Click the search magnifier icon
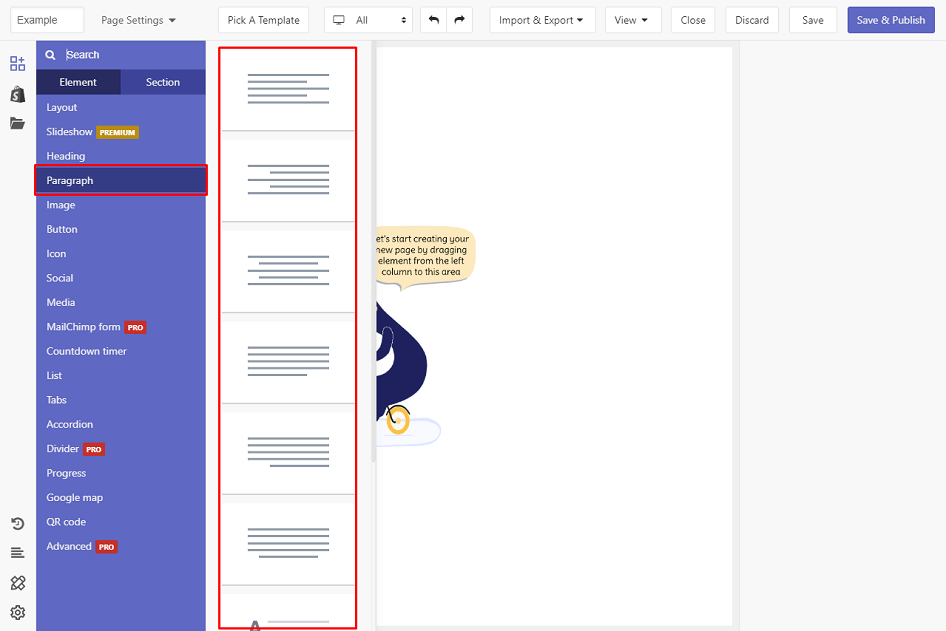 tap(51, 55)
